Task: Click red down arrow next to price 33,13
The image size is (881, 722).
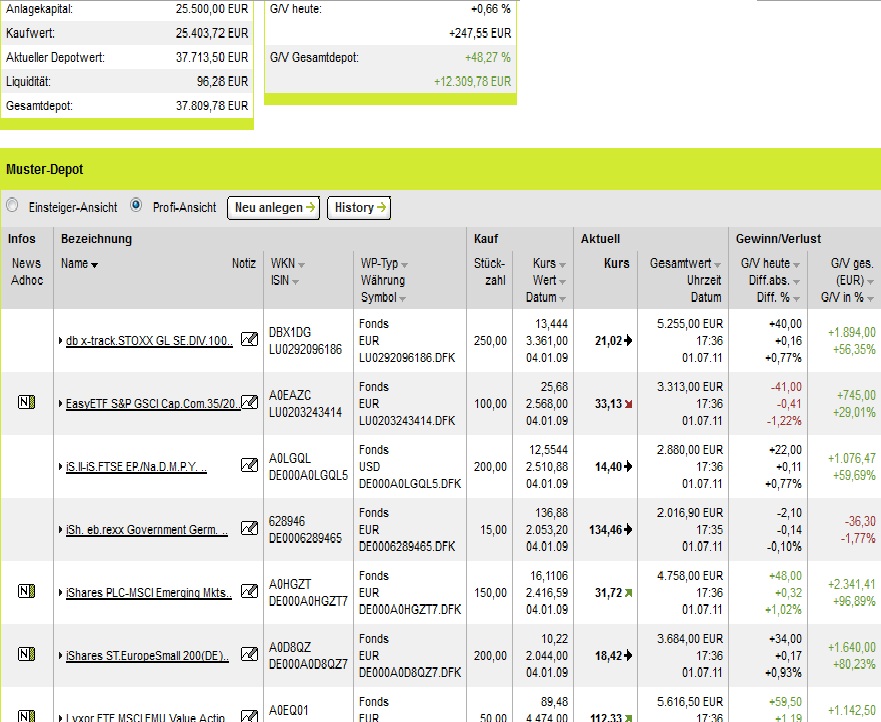Action: [628, 404]
